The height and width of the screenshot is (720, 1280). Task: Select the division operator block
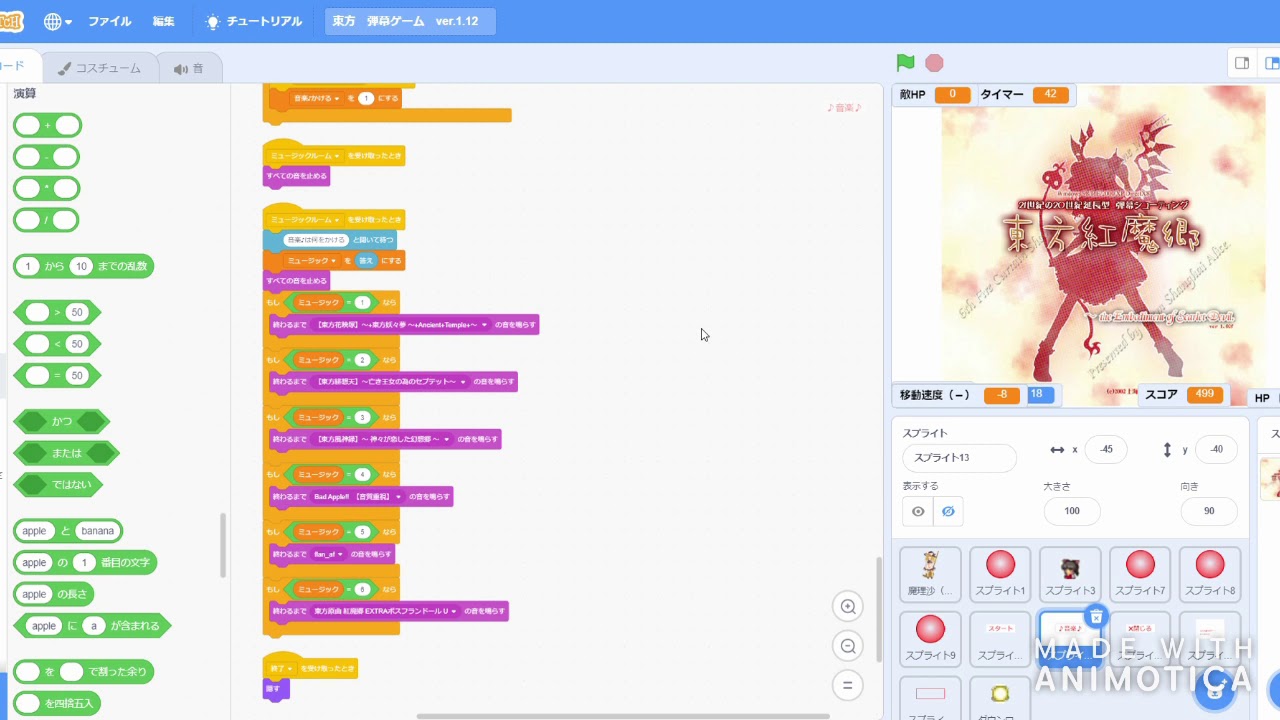(46, 220)
